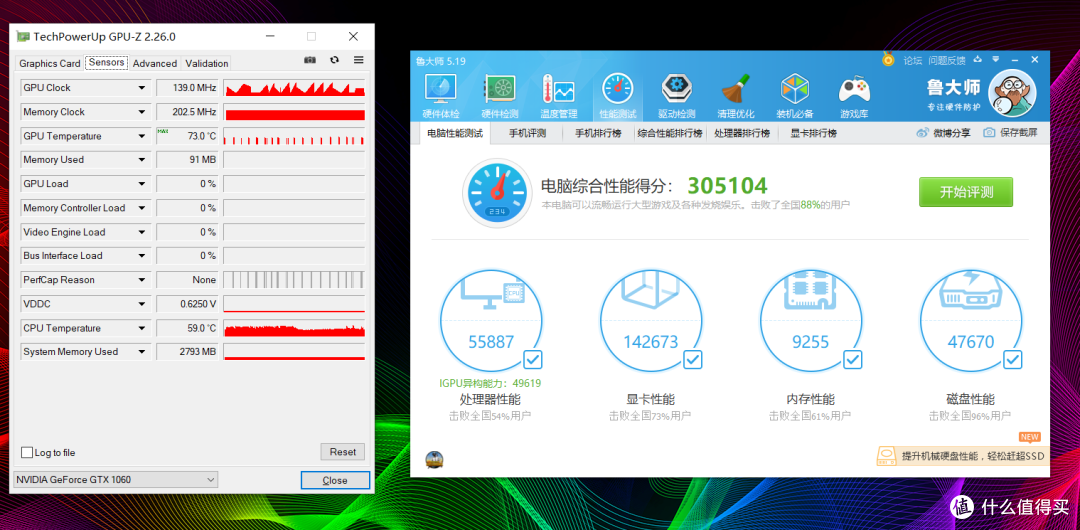The height and width of the screenshot is (530, 1080).
Task: Click 保存截屏 save screenshot link
Action: pyautogui.click(x=1010, y=133)
